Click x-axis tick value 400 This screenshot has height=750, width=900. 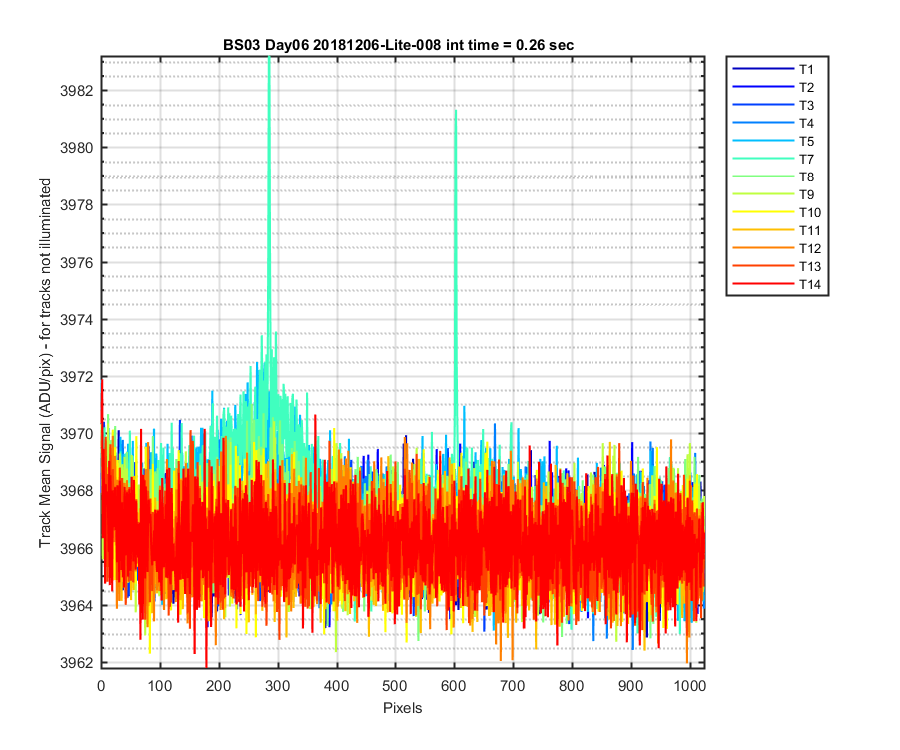(x=336, y=686)
